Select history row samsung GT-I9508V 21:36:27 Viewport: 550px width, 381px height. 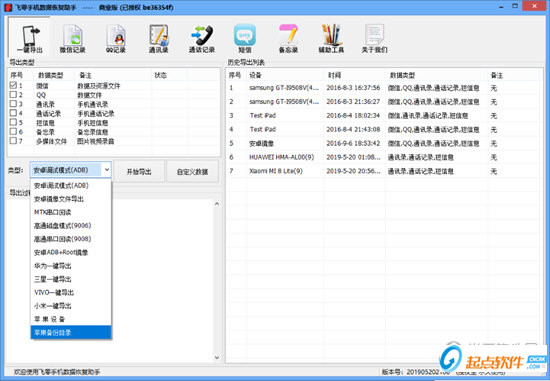[382, 102]
